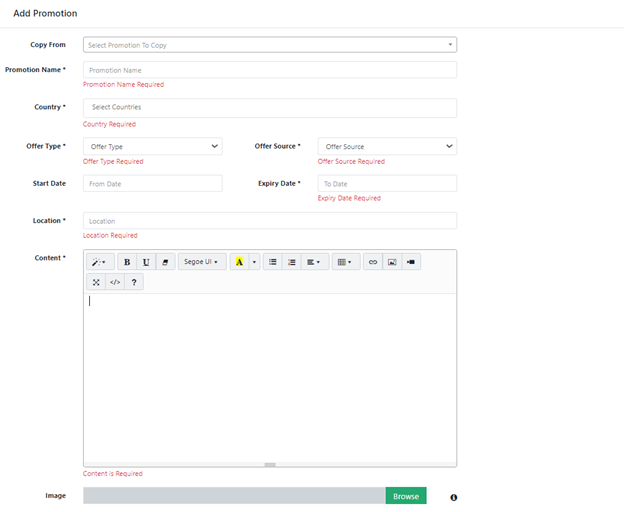Remove font style with eraser icon
Screen dimensions: 624x512
(165, 262)
